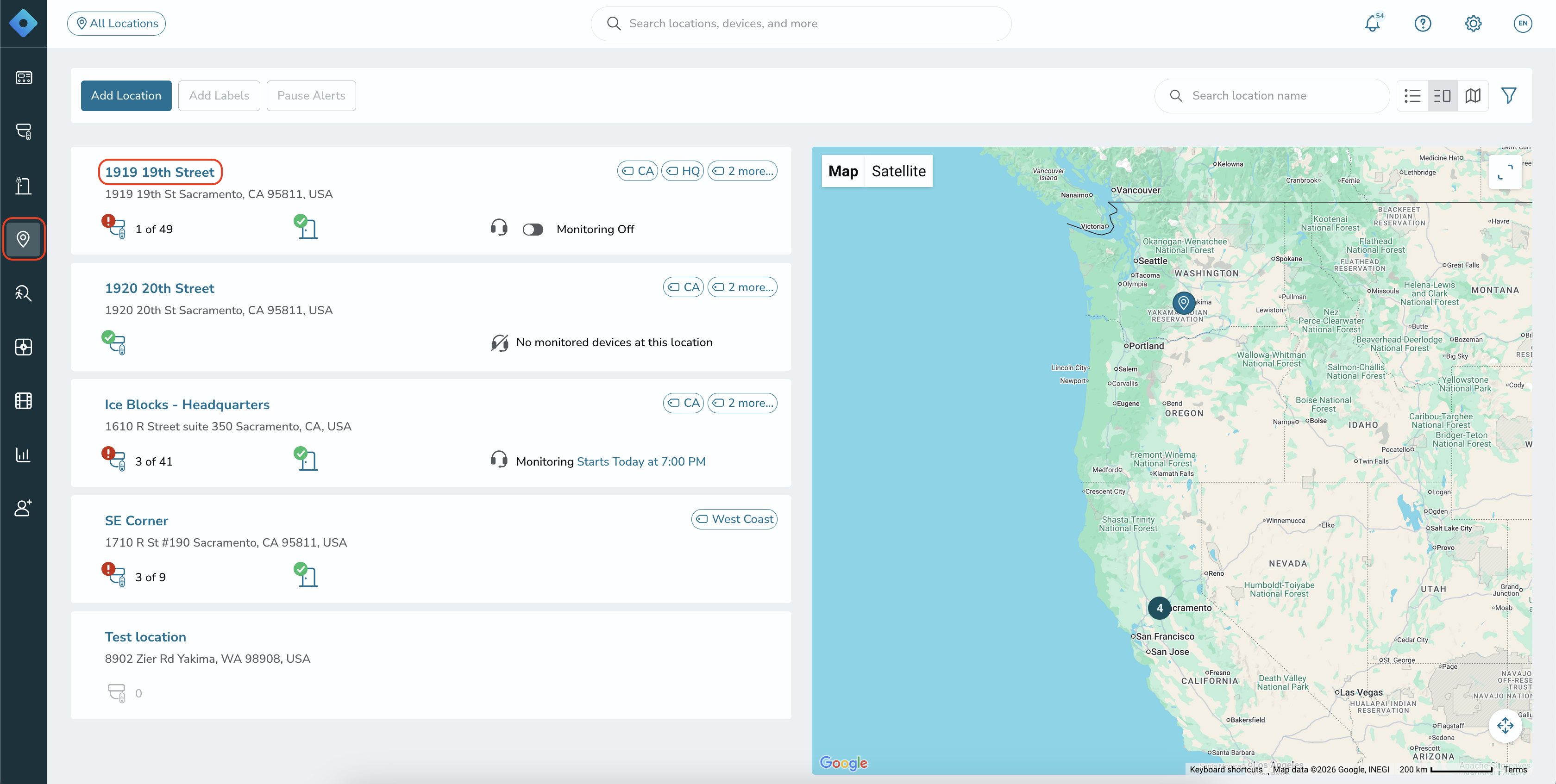Open map Keyboard shortcuts link
The height and width of the screenshot is (784, 1556).
[x=1226, y=770]
